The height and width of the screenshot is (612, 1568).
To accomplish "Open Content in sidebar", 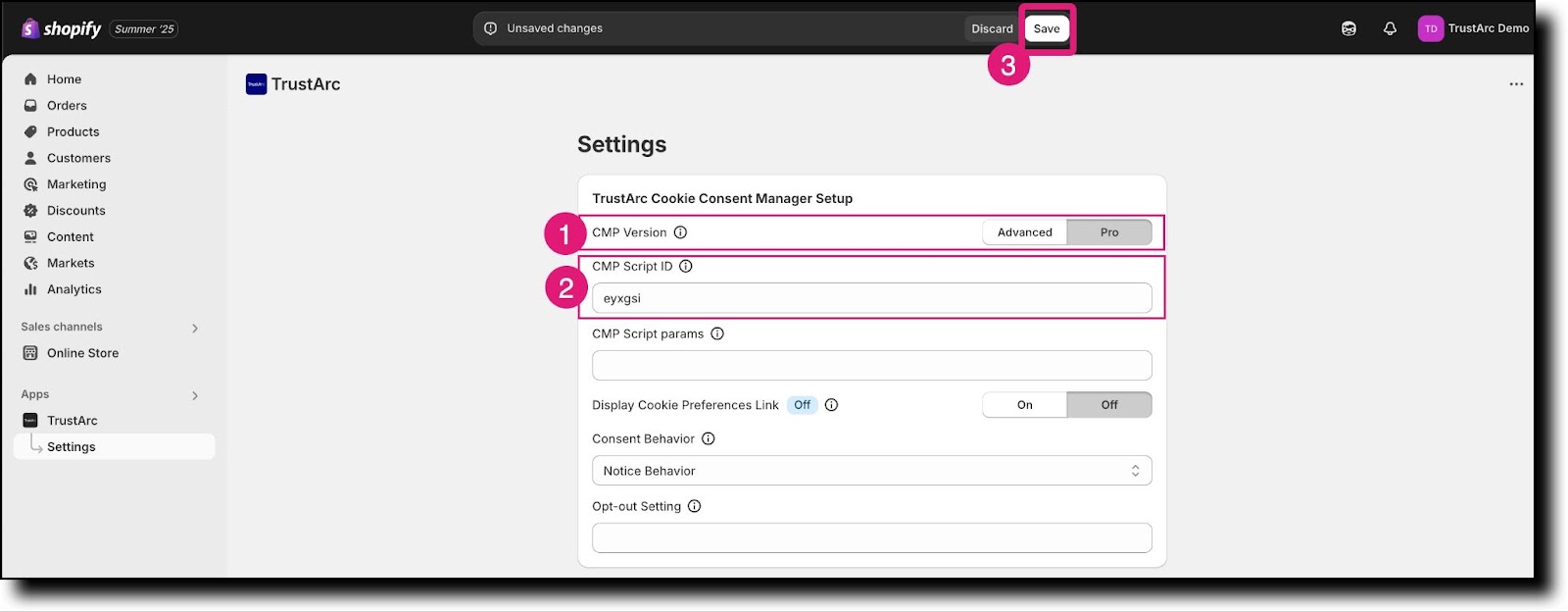I will 71,237.
